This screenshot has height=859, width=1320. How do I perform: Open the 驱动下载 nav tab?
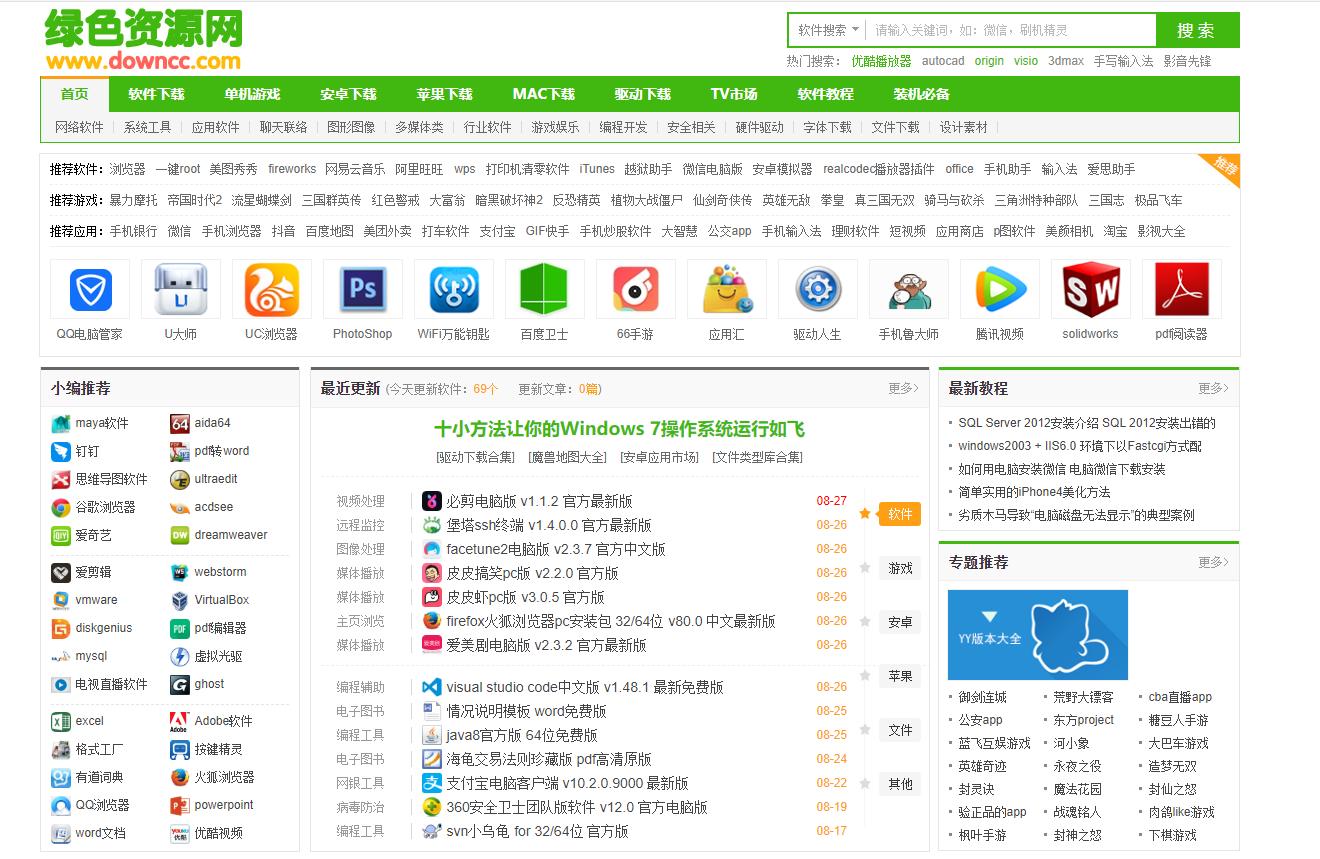tap(643, 94)
